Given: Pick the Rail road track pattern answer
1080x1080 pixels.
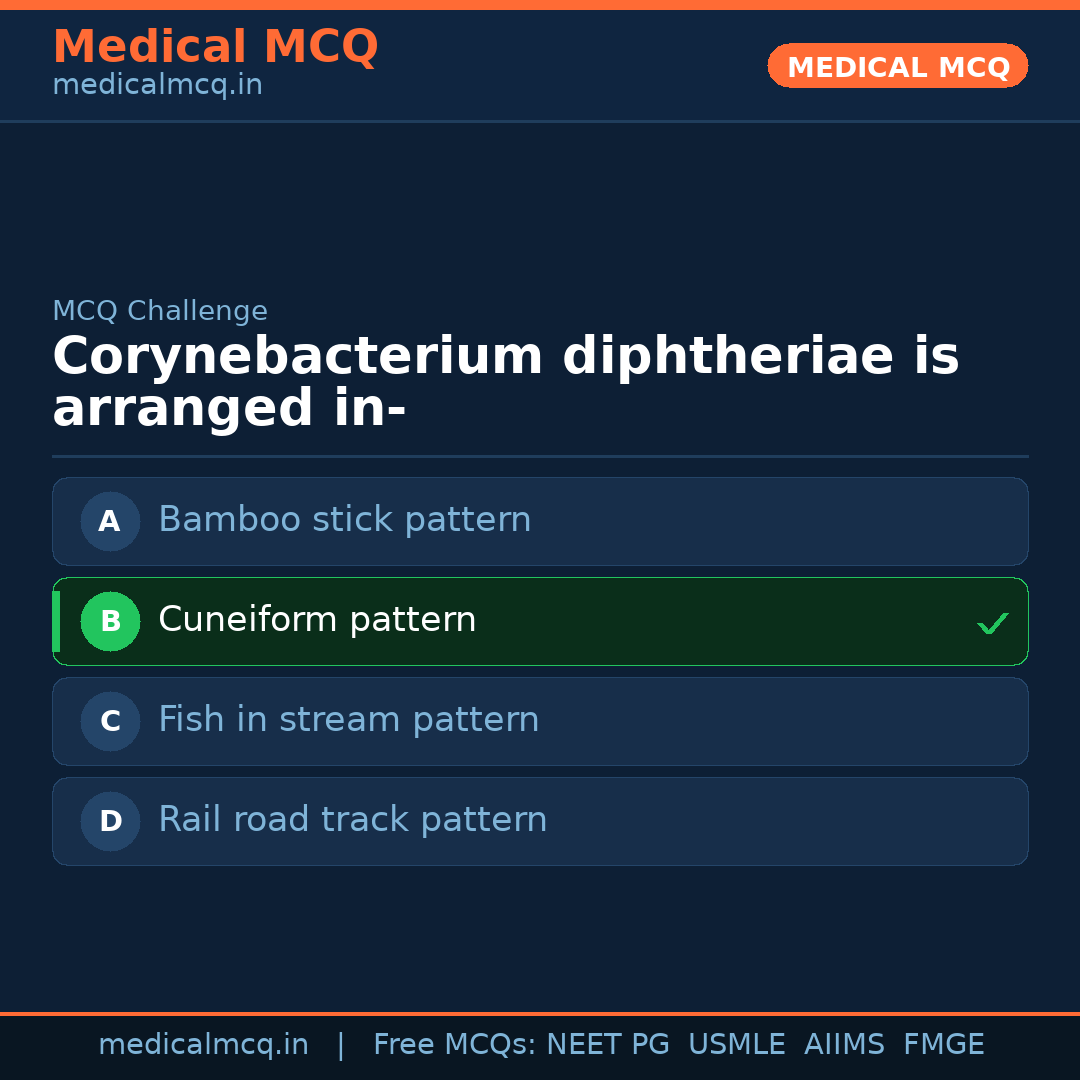Looking at the screenshot, I should coord(352,820).
